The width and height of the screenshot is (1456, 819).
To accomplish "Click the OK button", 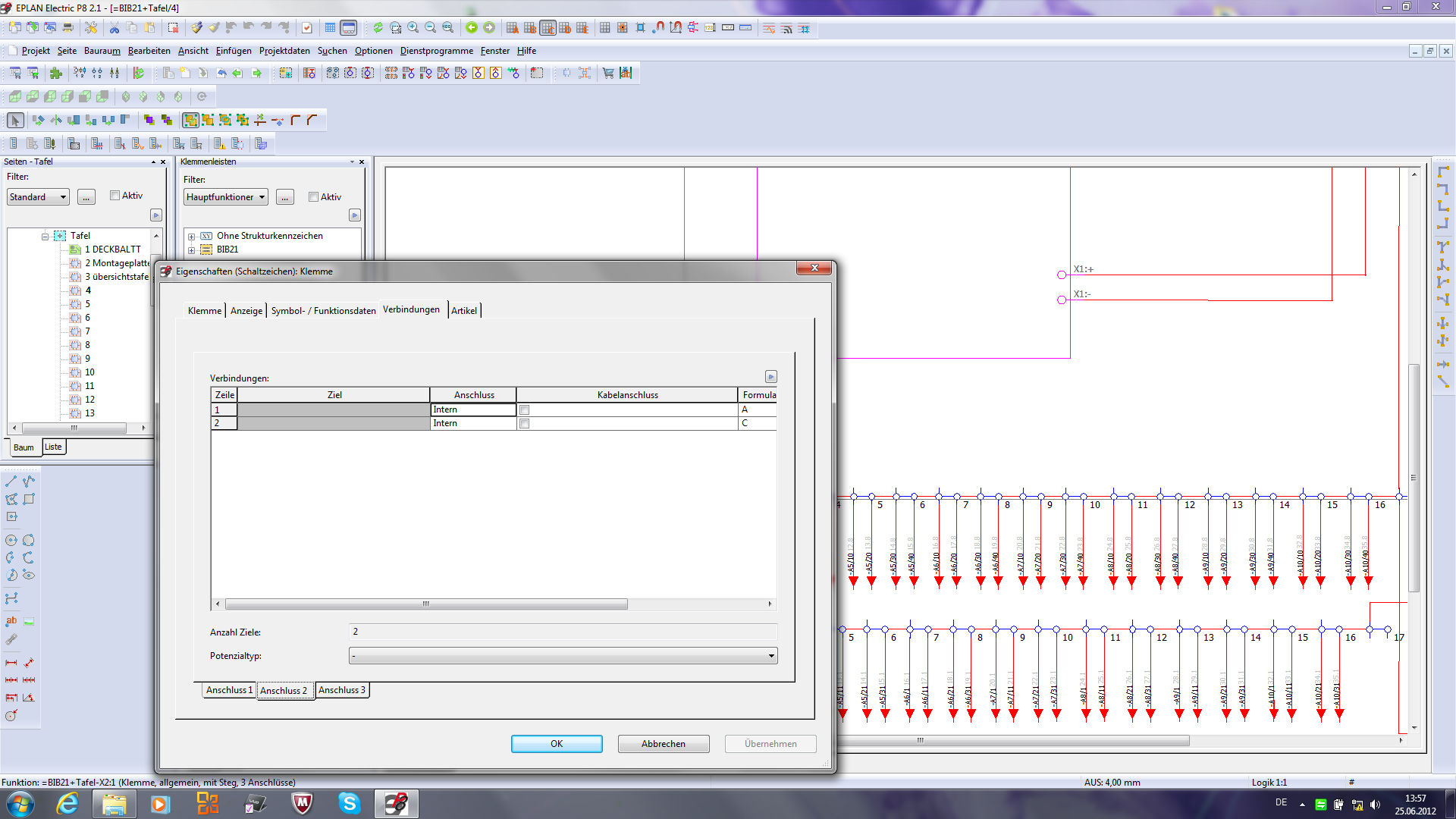I will click(557, 744).
